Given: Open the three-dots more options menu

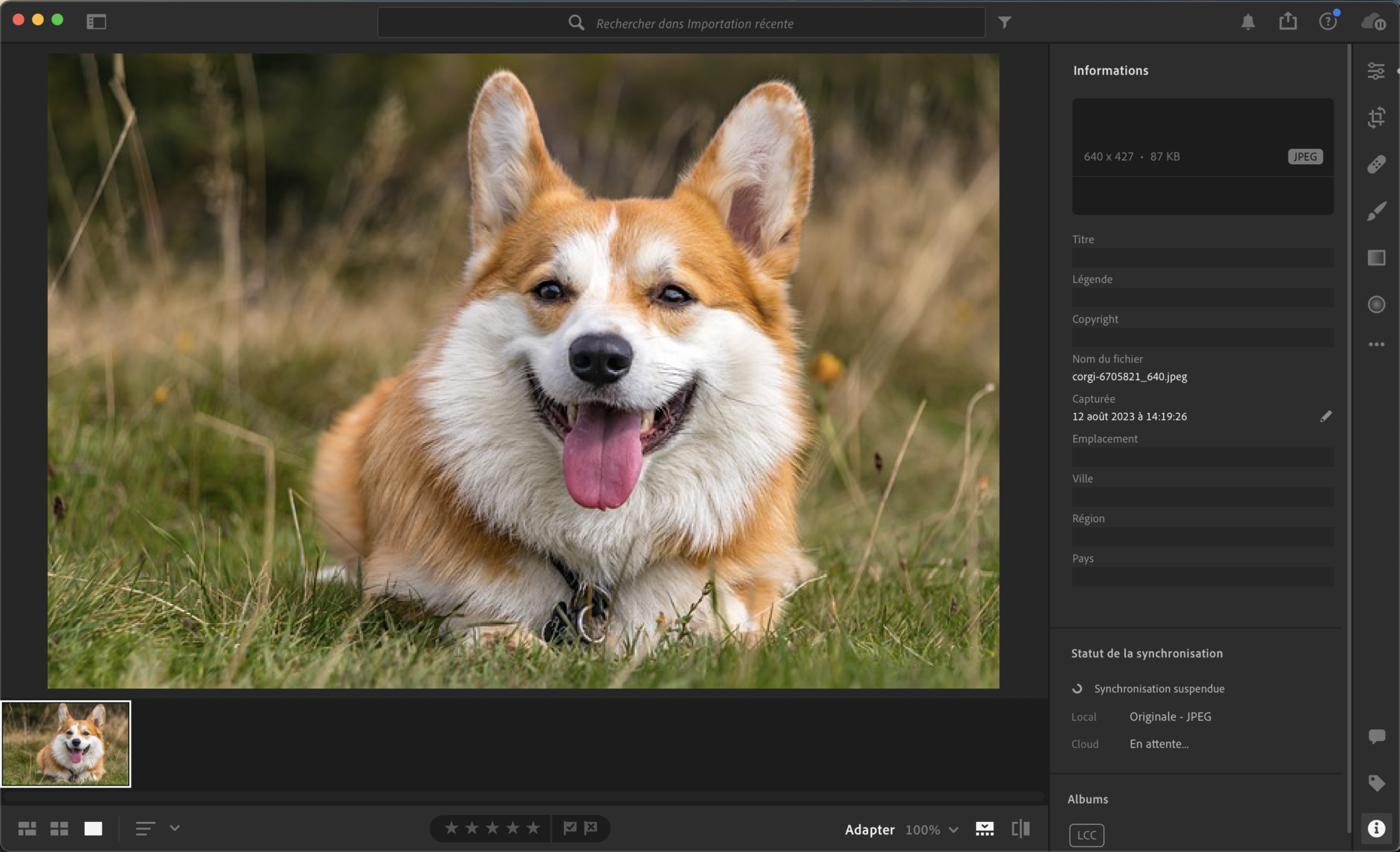Looking at the screenshot, I should point(1376,344).
